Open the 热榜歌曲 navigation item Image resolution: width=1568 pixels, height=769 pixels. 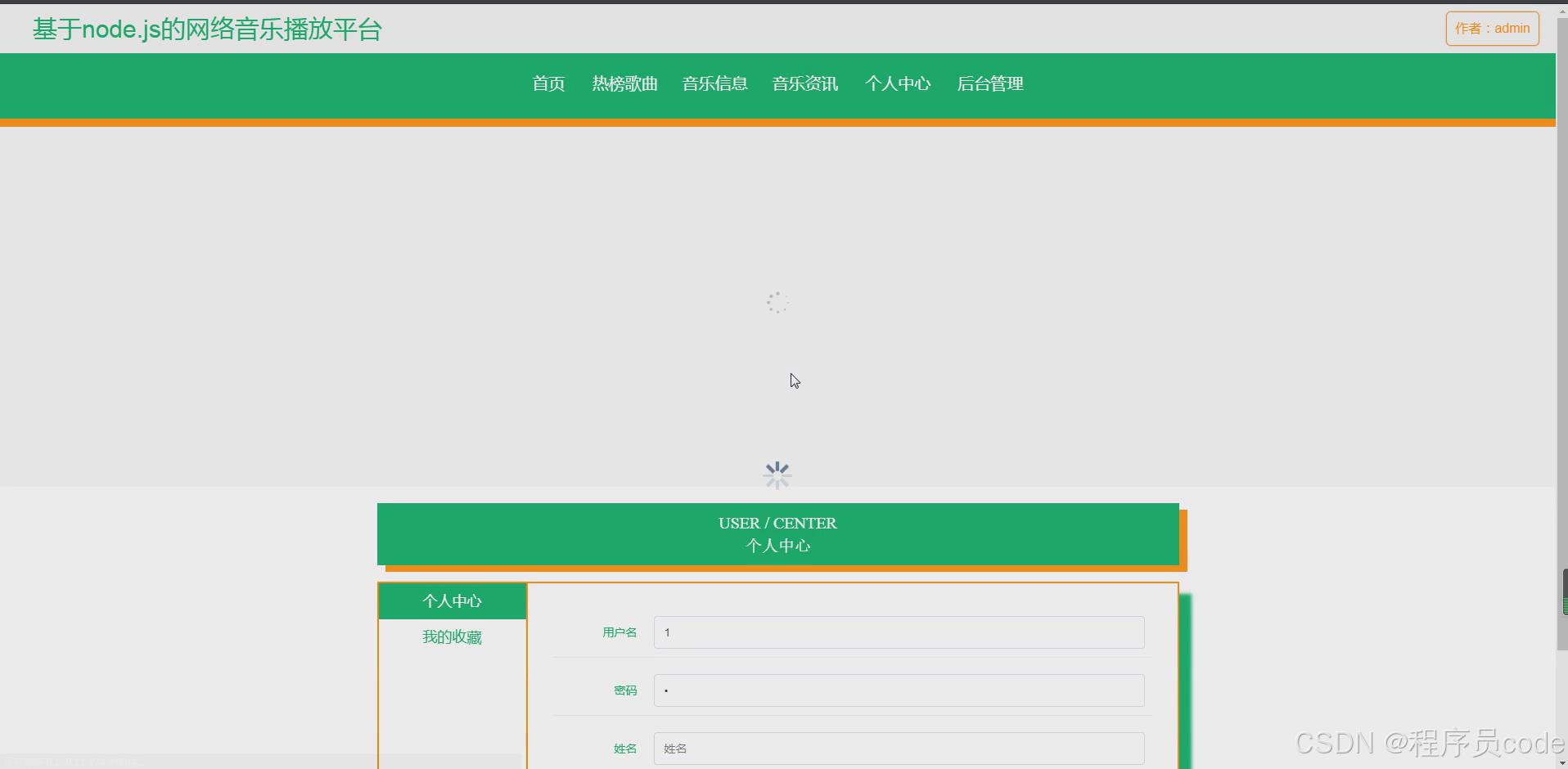(x=624, y=83)
